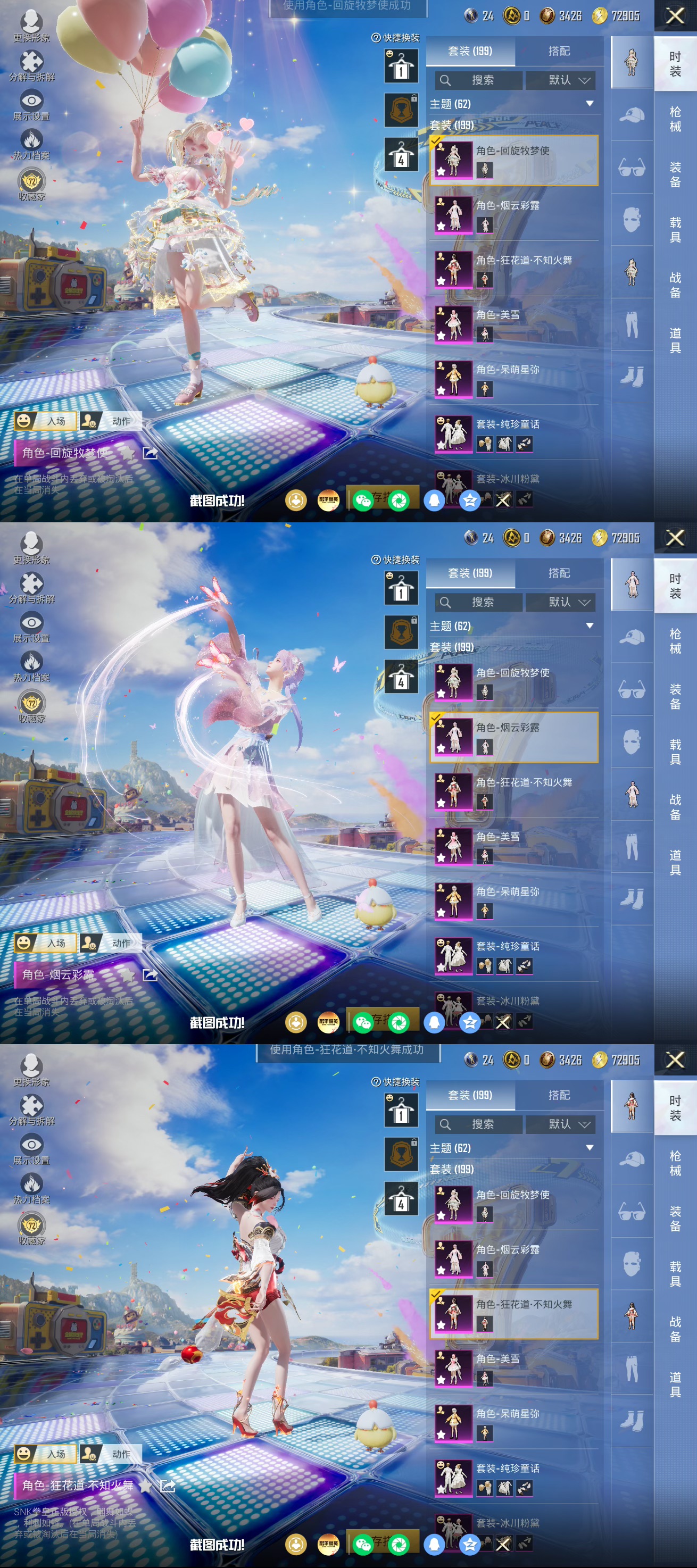This screenshot has height=1568, width=697.
Task: Share 角色-狂花道·不知火舞 via share icon
Action: click(x=168, y=1486)
